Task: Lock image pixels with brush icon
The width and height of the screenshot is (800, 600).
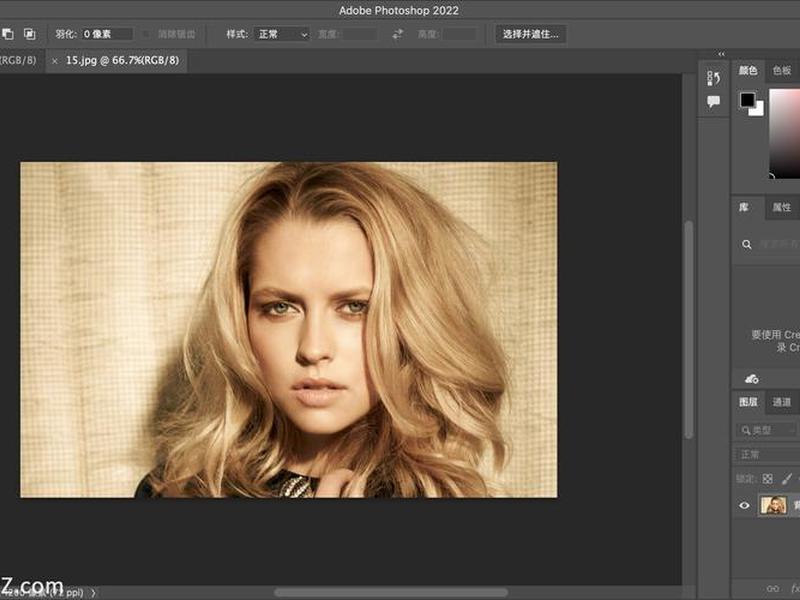Action: point(787,479)
